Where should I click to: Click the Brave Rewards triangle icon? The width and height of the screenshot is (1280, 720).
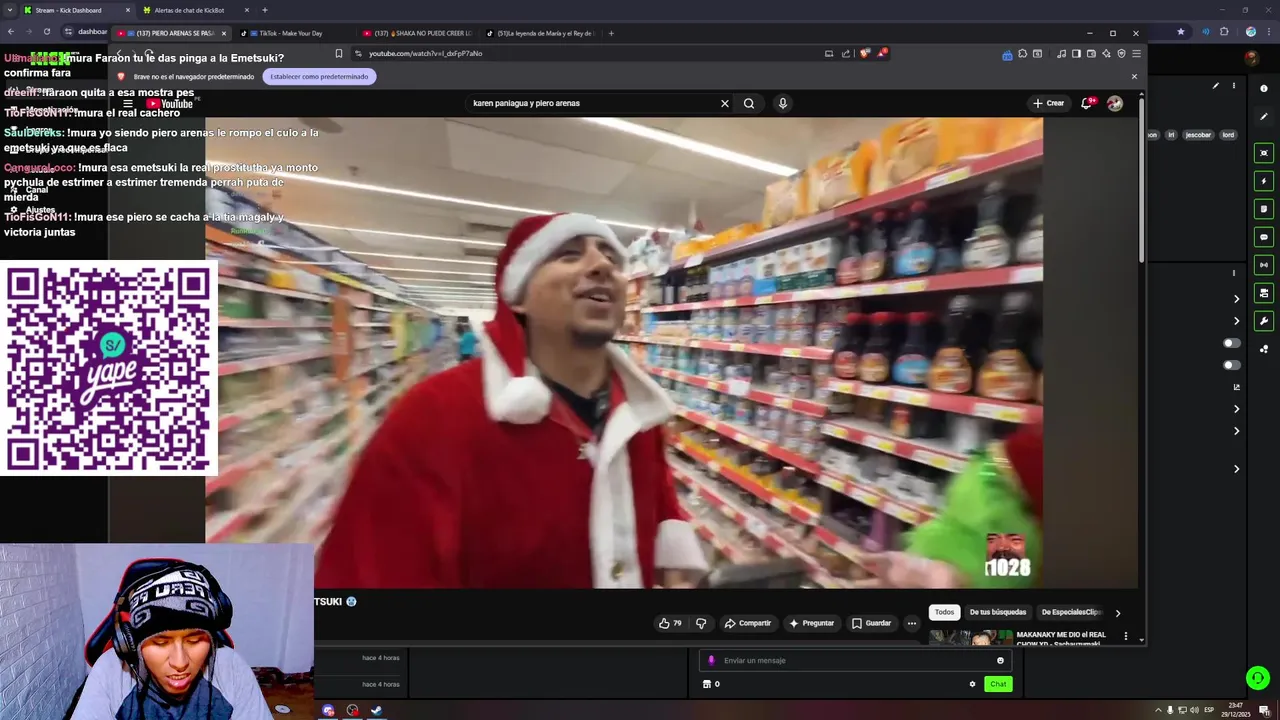[881, 53]
